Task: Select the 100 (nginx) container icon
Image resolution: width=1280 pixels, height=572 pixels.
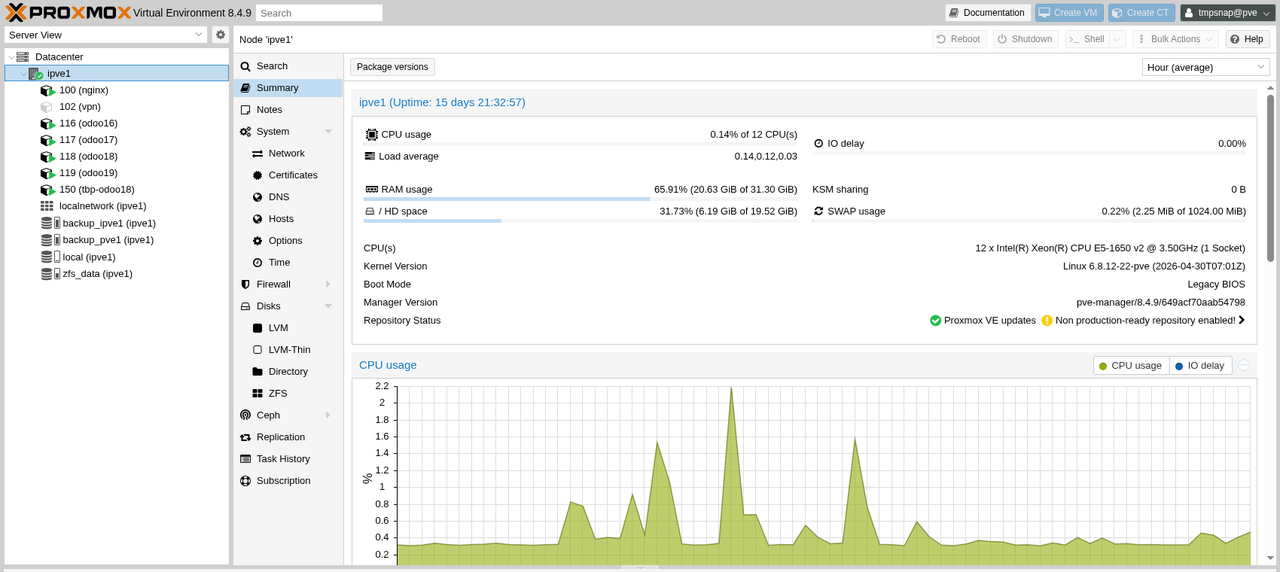Action: coord(47,90)
